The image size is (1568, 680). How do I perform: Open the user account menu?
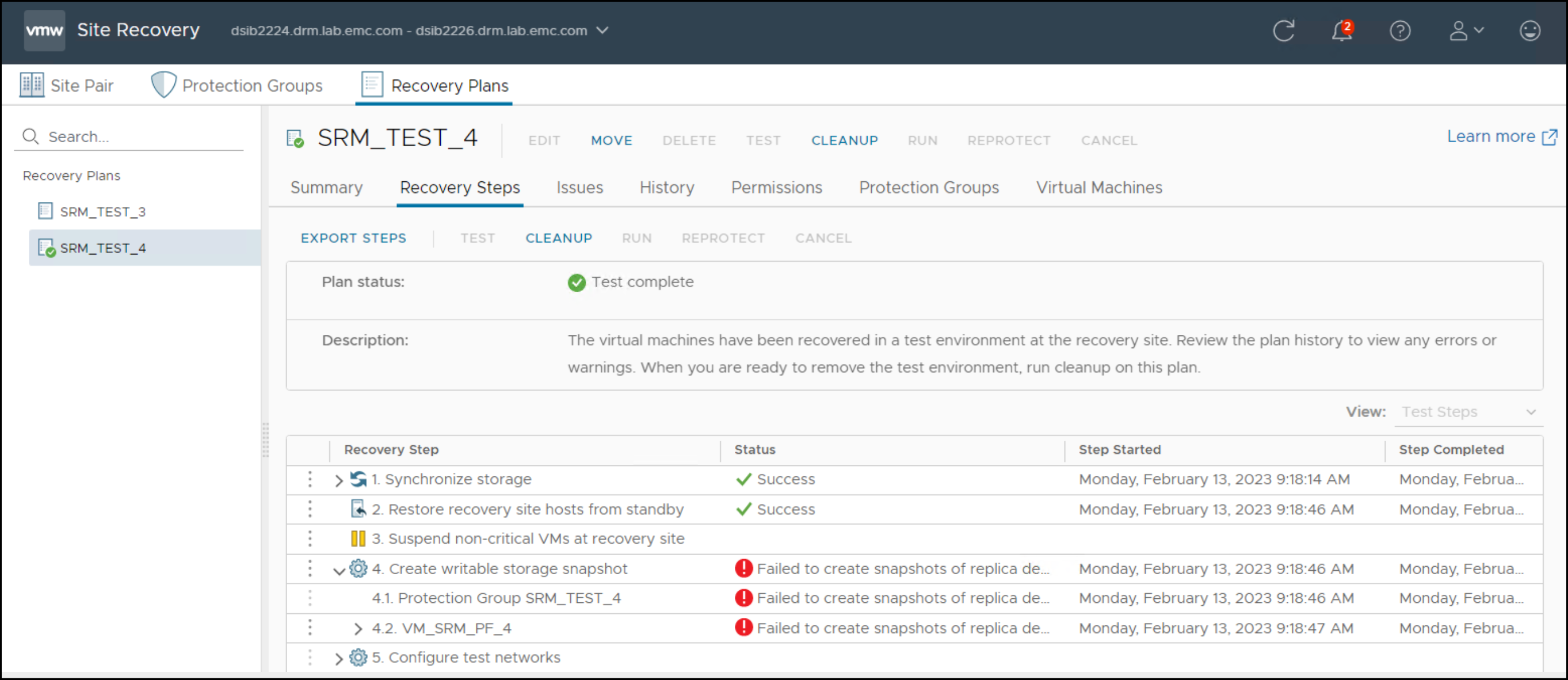click(1466, 30)
